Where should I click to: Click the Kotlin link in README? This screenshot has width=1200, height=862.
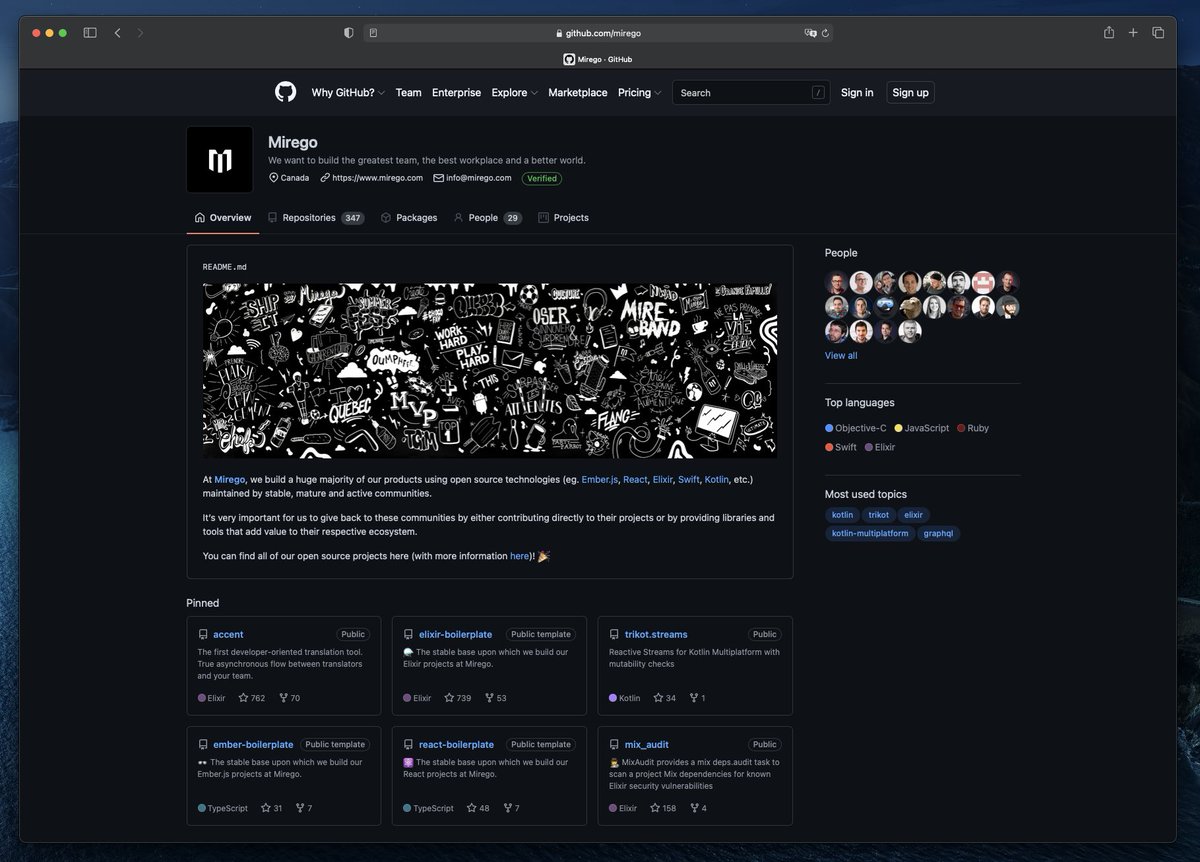click(716, 480)
